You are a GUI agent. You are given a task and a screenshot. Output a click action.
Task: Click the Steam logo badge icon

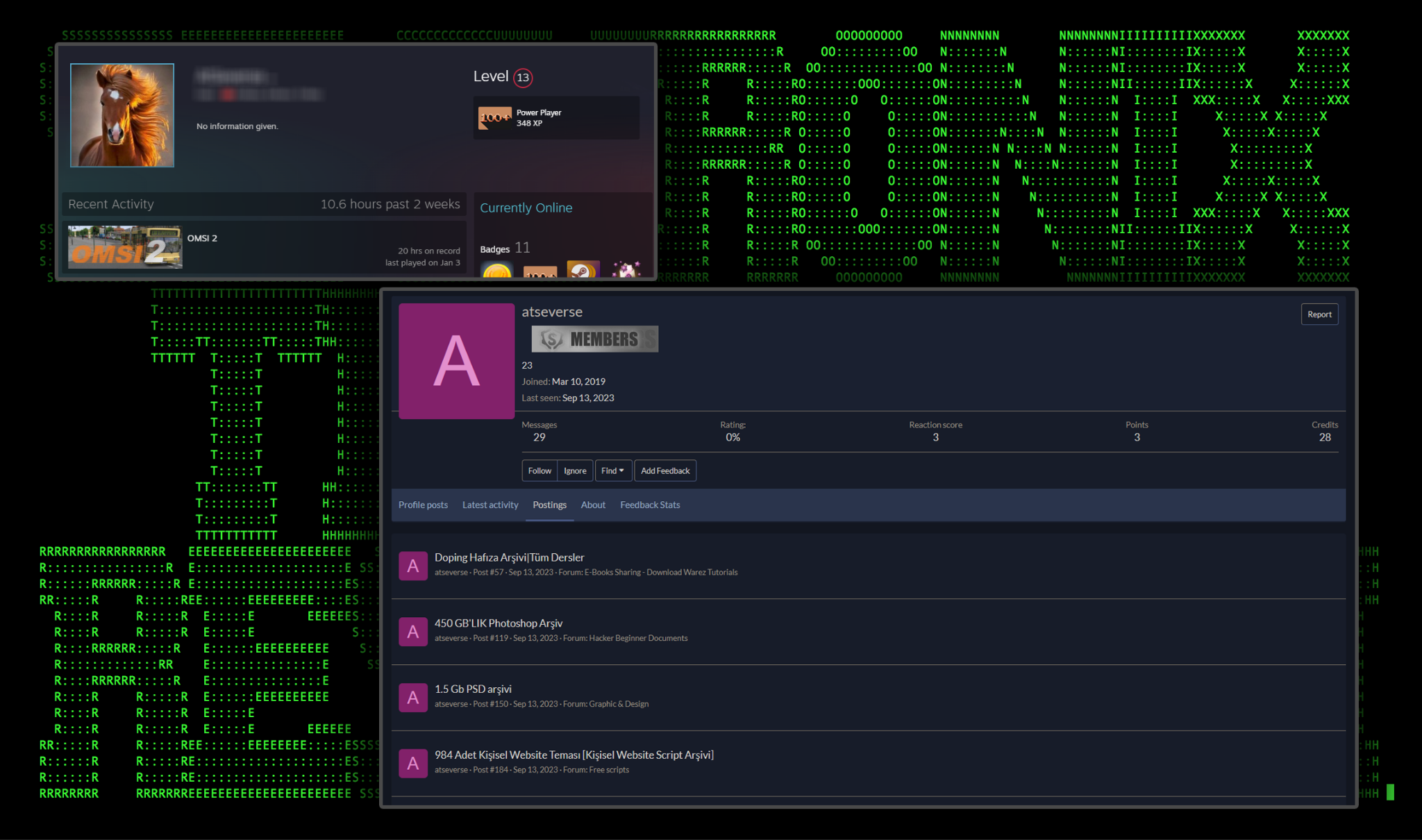[x=583, y=270]
